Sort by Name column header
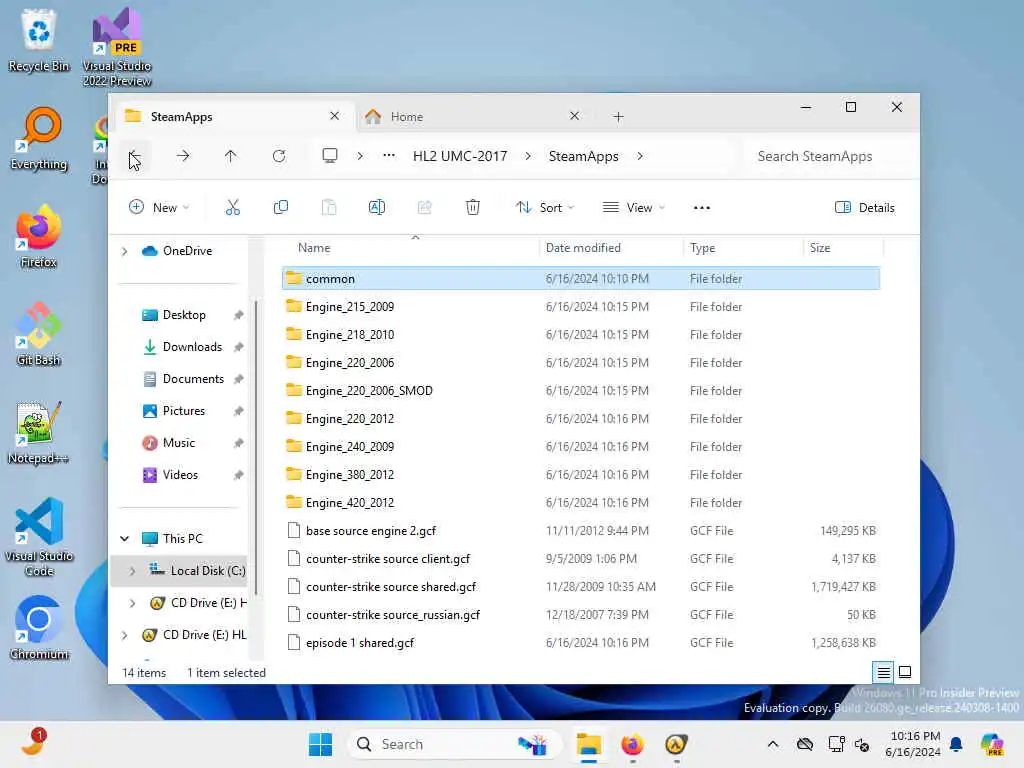 point(410,248)
